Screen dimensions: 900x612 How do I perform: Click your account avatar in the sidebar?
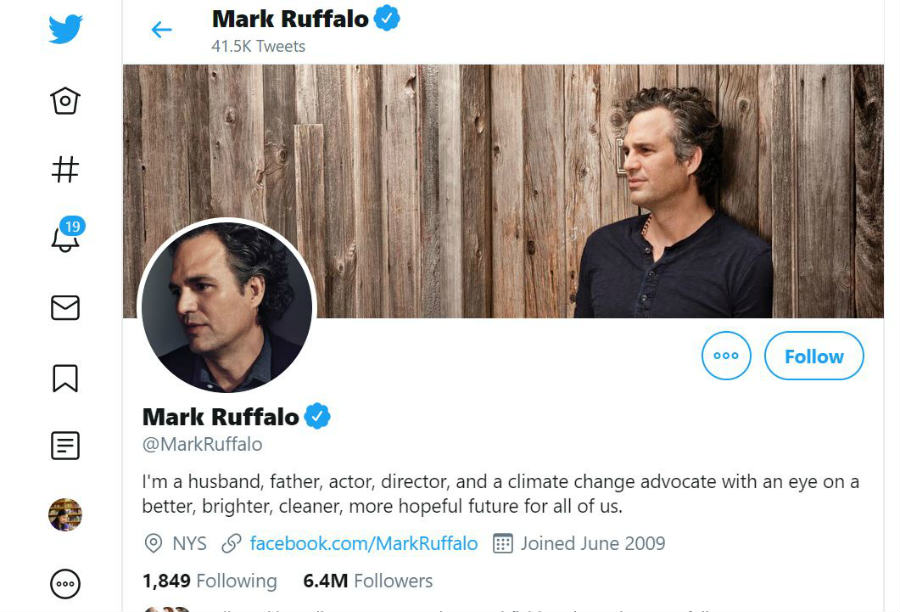click(64, 512)
